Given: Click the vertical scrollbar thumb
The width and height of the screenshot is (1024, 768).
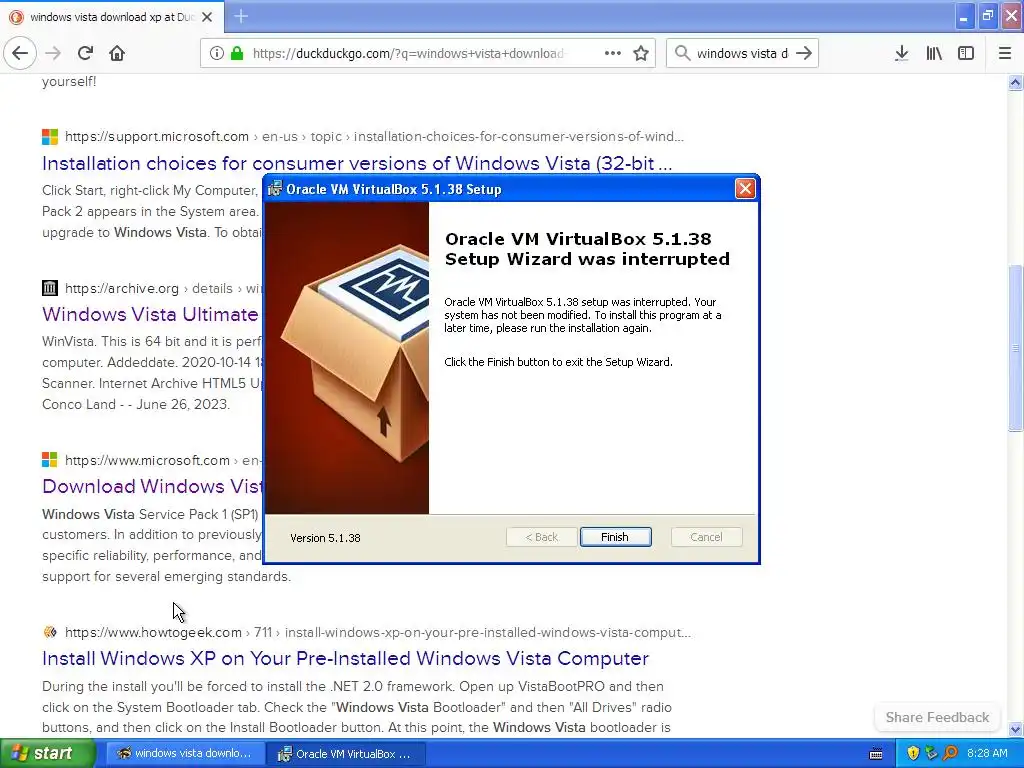Looking at the screenshot, I should pos(1015,347).
